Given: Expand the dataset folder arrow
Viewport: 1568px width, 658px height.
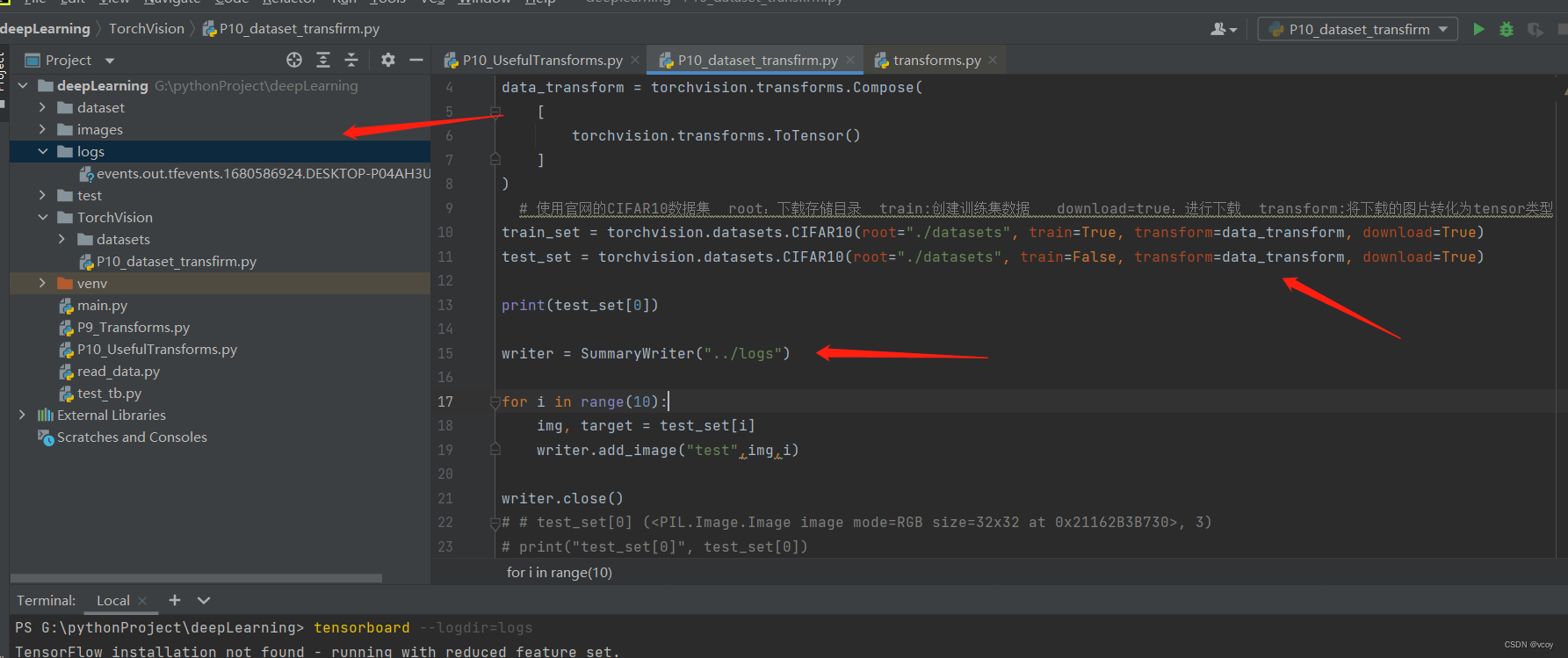Looking at the screenshot, I should tap(42, 107).
